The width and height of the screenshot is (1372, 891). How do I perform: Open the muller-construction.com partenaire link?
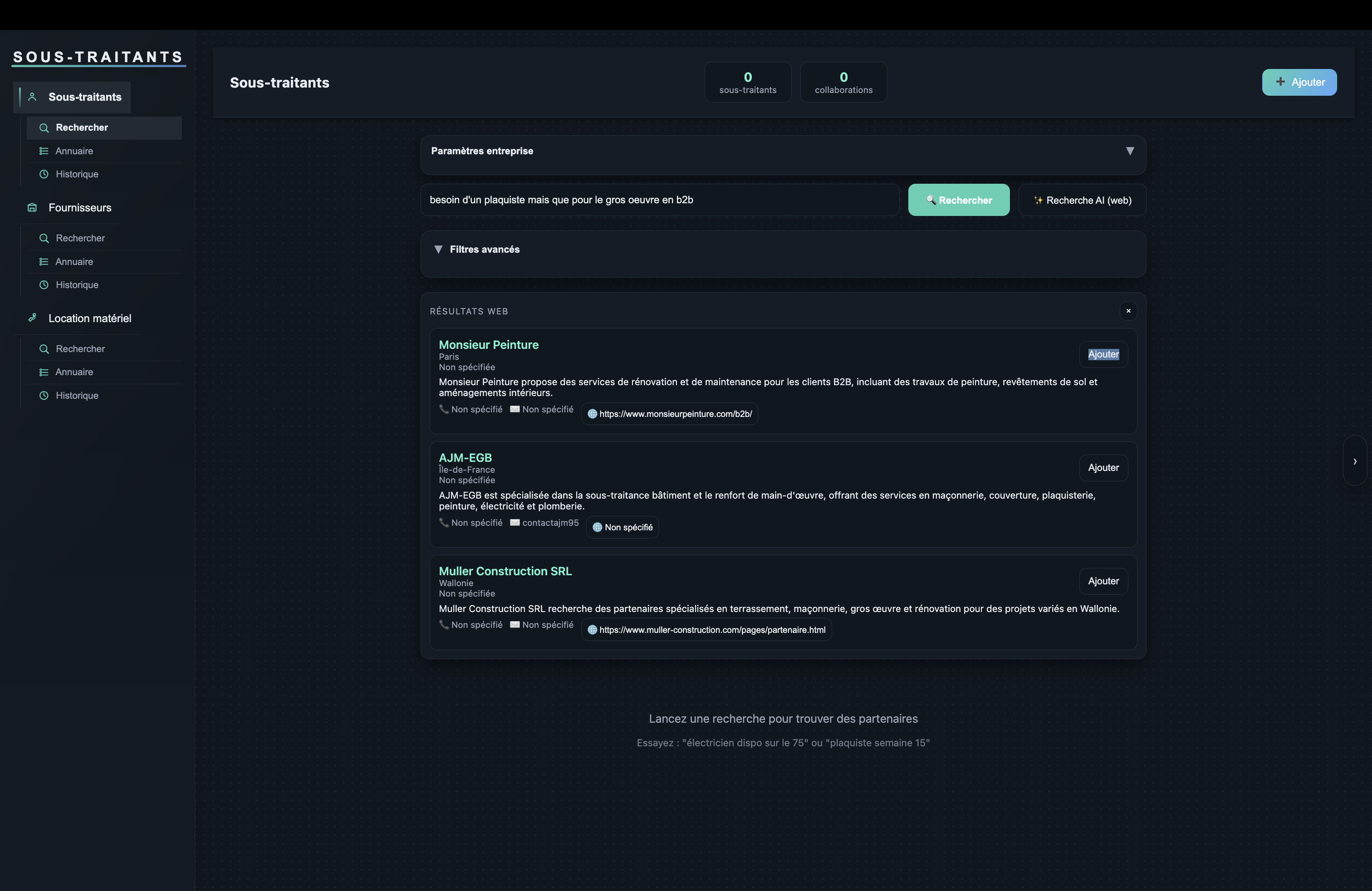coord(712,630)
